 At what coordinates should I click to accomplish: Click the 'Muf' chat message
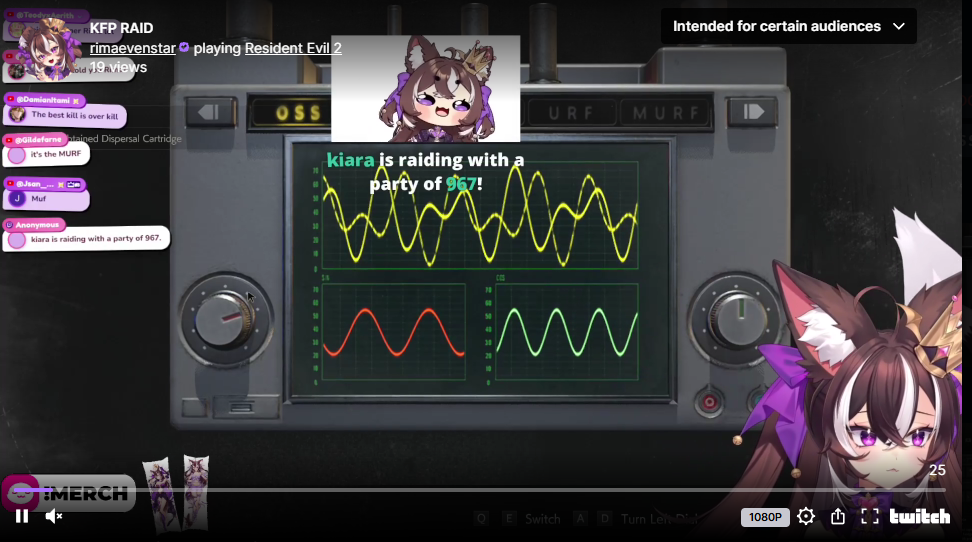click(x=46, y=199)
